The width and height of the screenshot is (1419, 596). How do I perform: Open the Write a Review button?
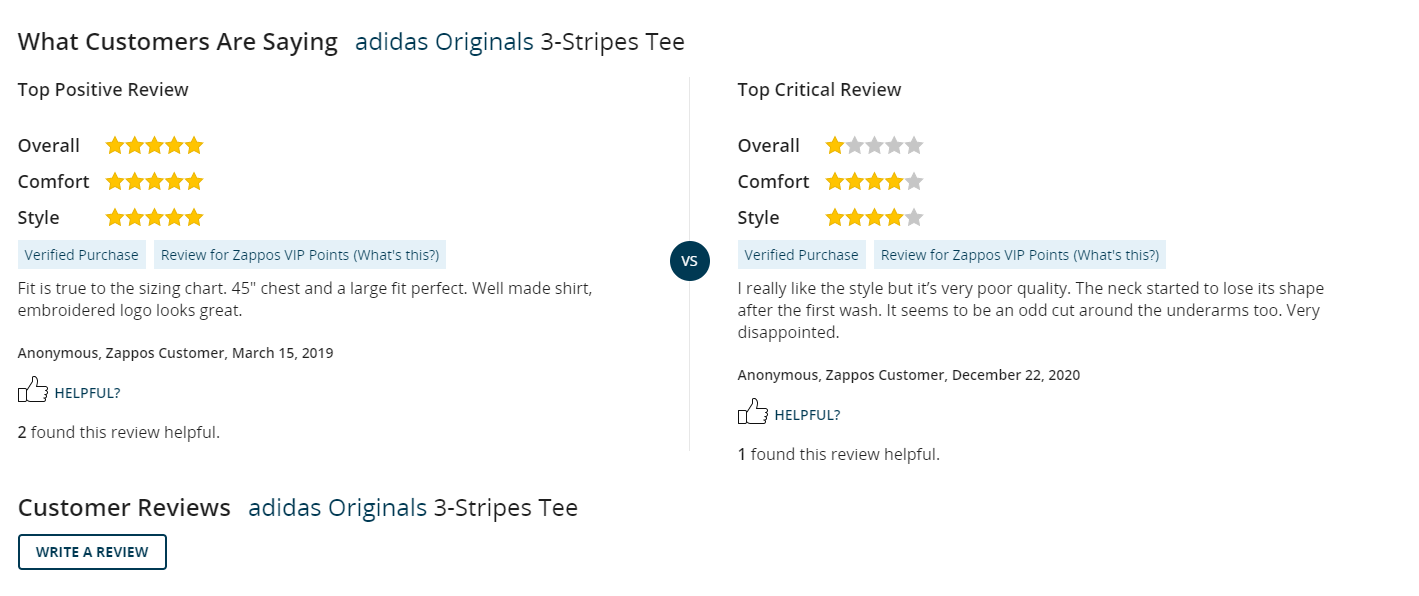(x=92, y=552)
